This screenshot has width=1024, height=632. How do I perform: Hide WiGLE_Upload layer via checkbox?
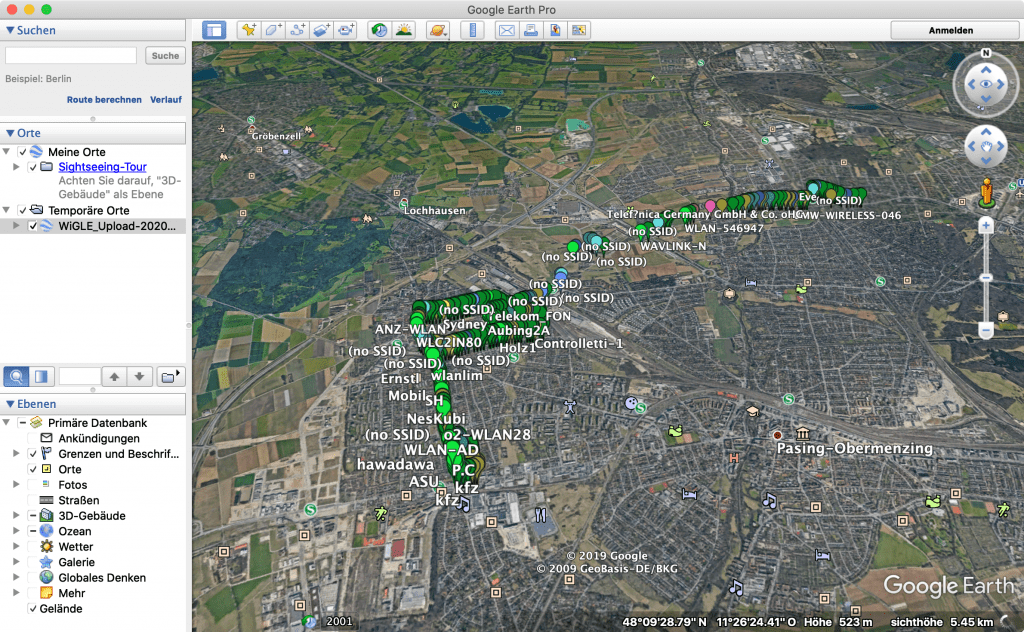pyautogui.click(x=33, y=226)
